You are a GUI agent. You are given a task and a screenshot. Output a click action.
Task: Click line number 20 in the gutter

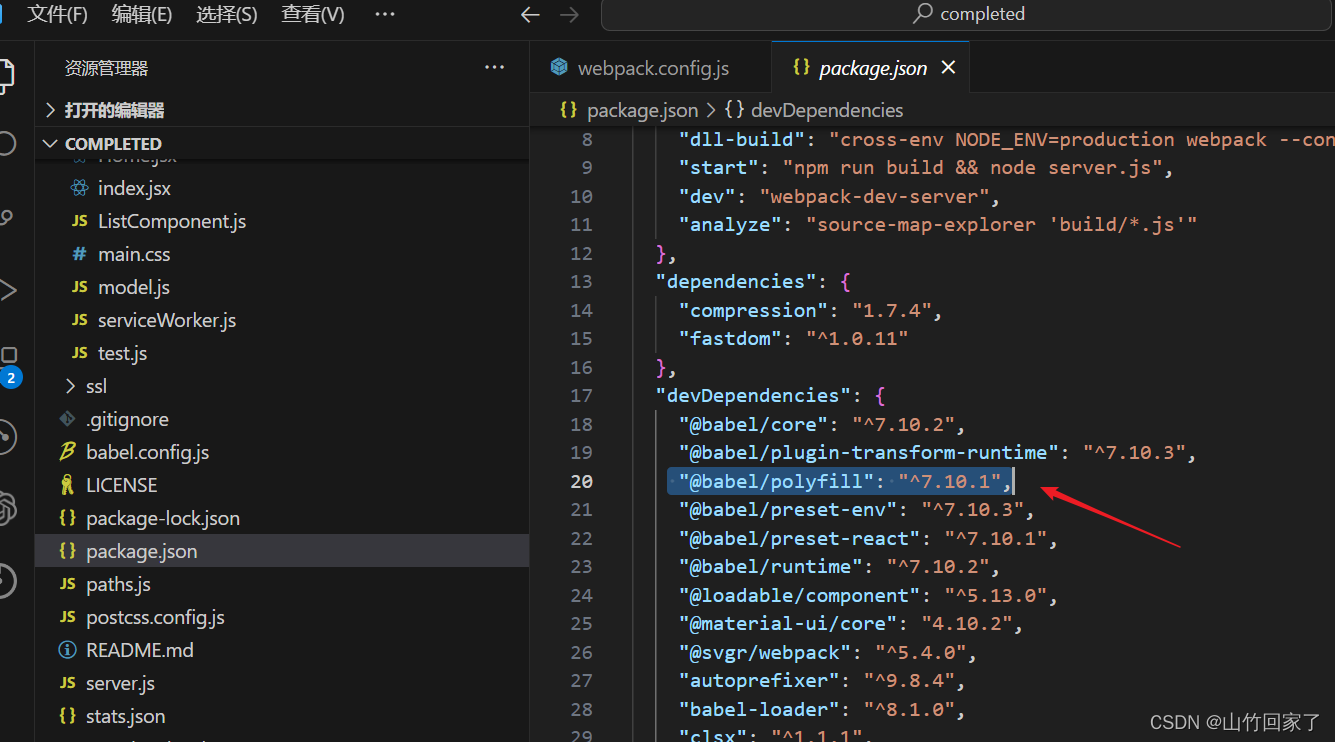pos(581,481)
